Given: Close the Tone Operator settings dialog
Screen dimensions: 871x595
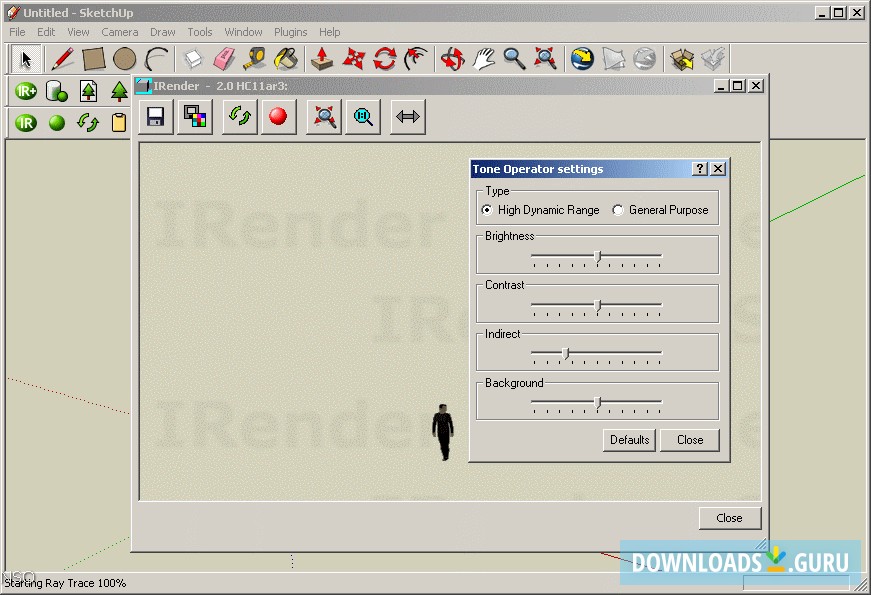Looking at the screenshot, I should (690, 440).
